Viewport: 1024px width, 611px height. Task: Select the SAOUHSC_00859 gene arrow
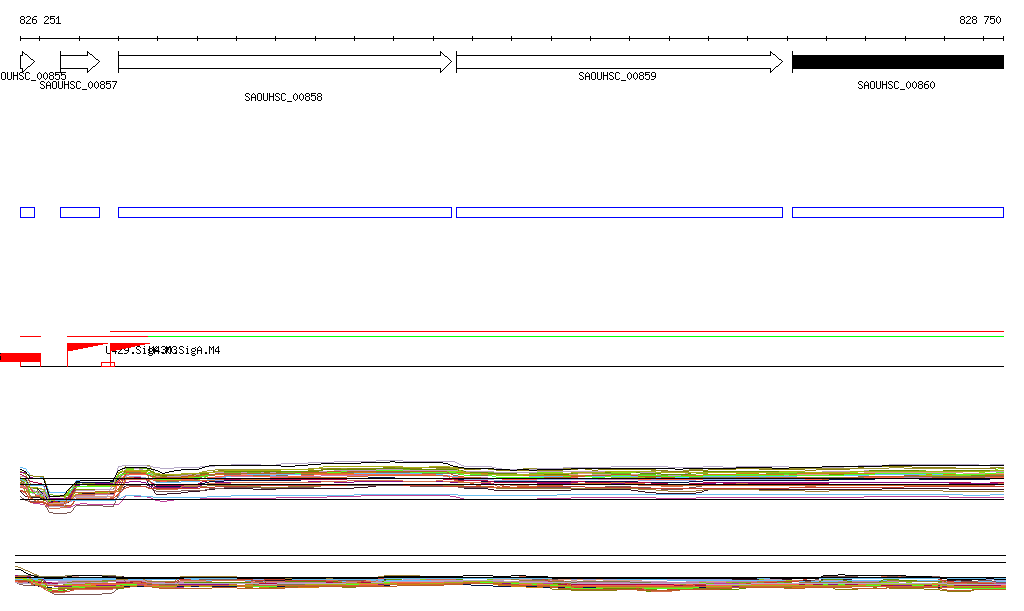pos(619,62)
